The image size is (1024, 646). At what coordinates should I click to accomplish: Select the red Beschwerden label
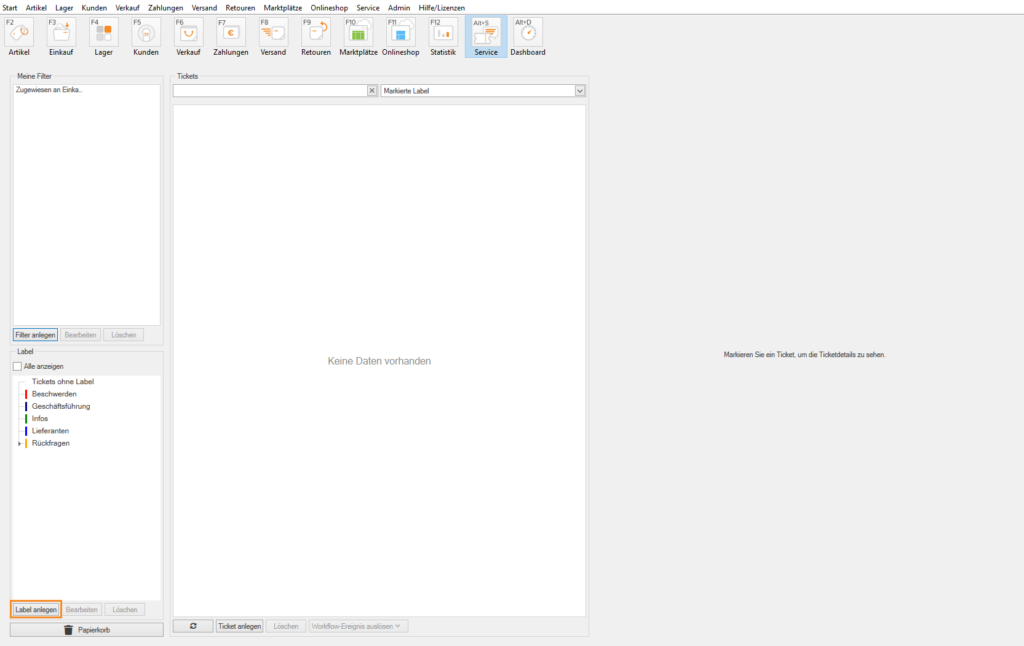(54, 394)
